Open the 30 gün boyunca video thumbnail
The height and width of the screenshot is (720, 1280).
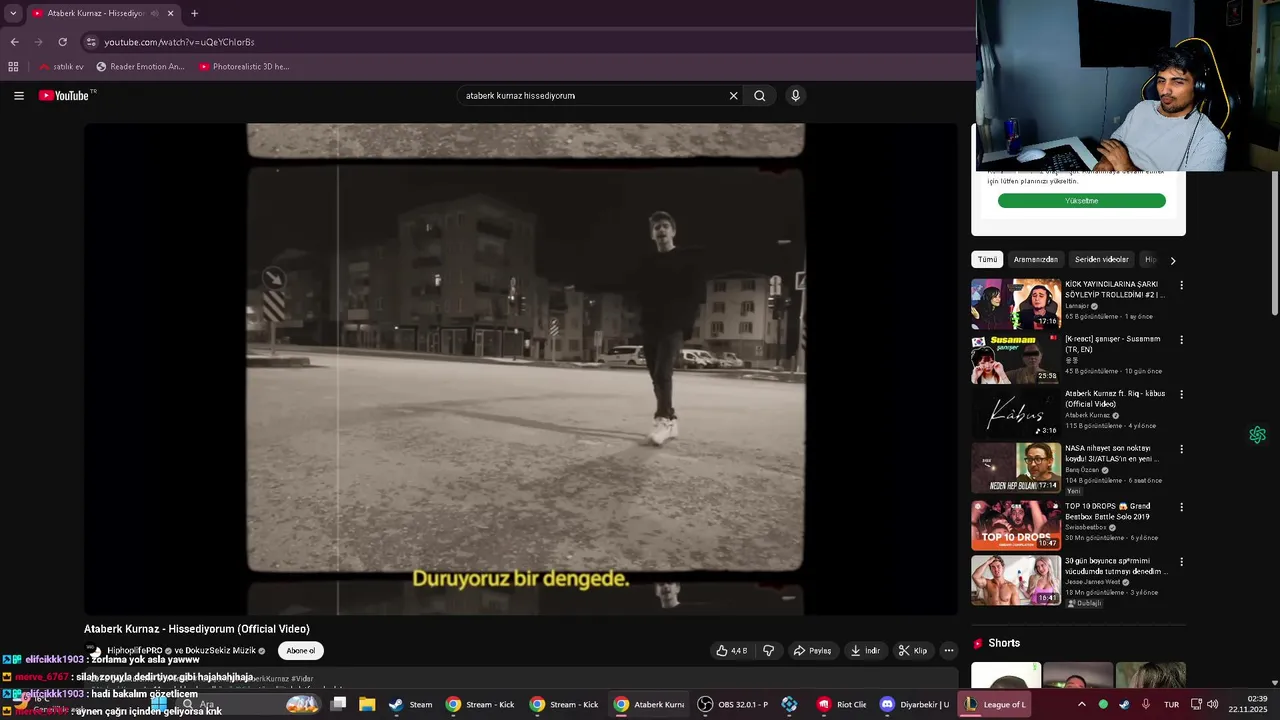pyautogui.click(x=1015, y=581)
